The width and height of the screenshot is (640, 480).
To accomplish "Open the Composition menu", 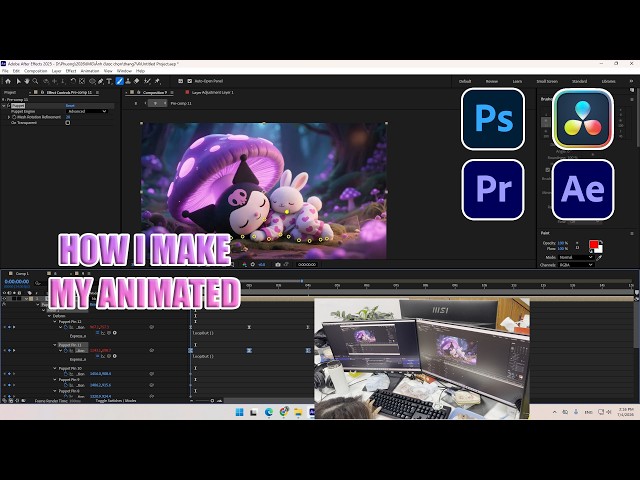I will point(36,71).
